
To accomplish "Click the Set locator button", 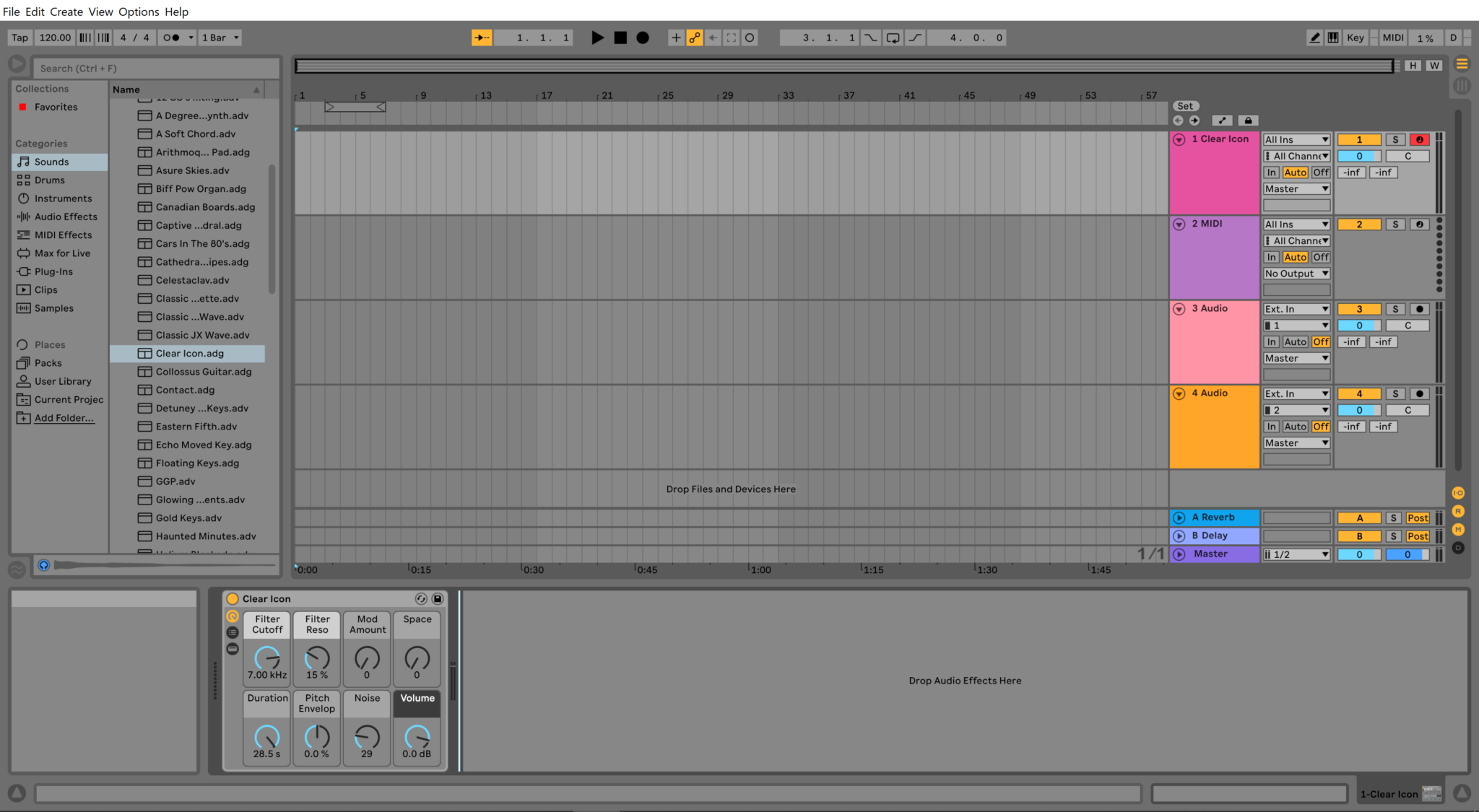I will 1185,106.
